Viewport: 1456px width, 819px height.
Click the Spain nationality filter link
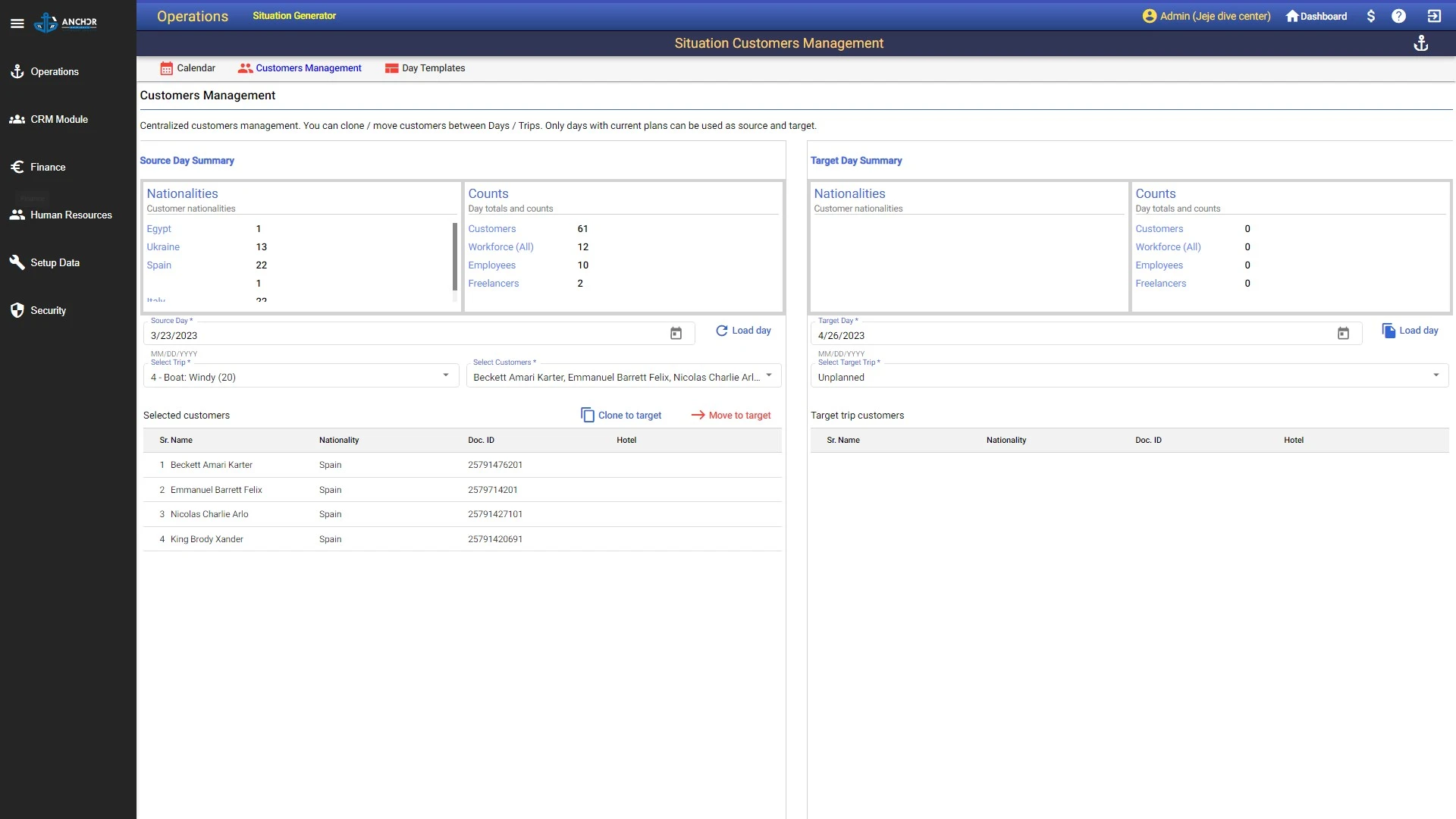point(158,265)
